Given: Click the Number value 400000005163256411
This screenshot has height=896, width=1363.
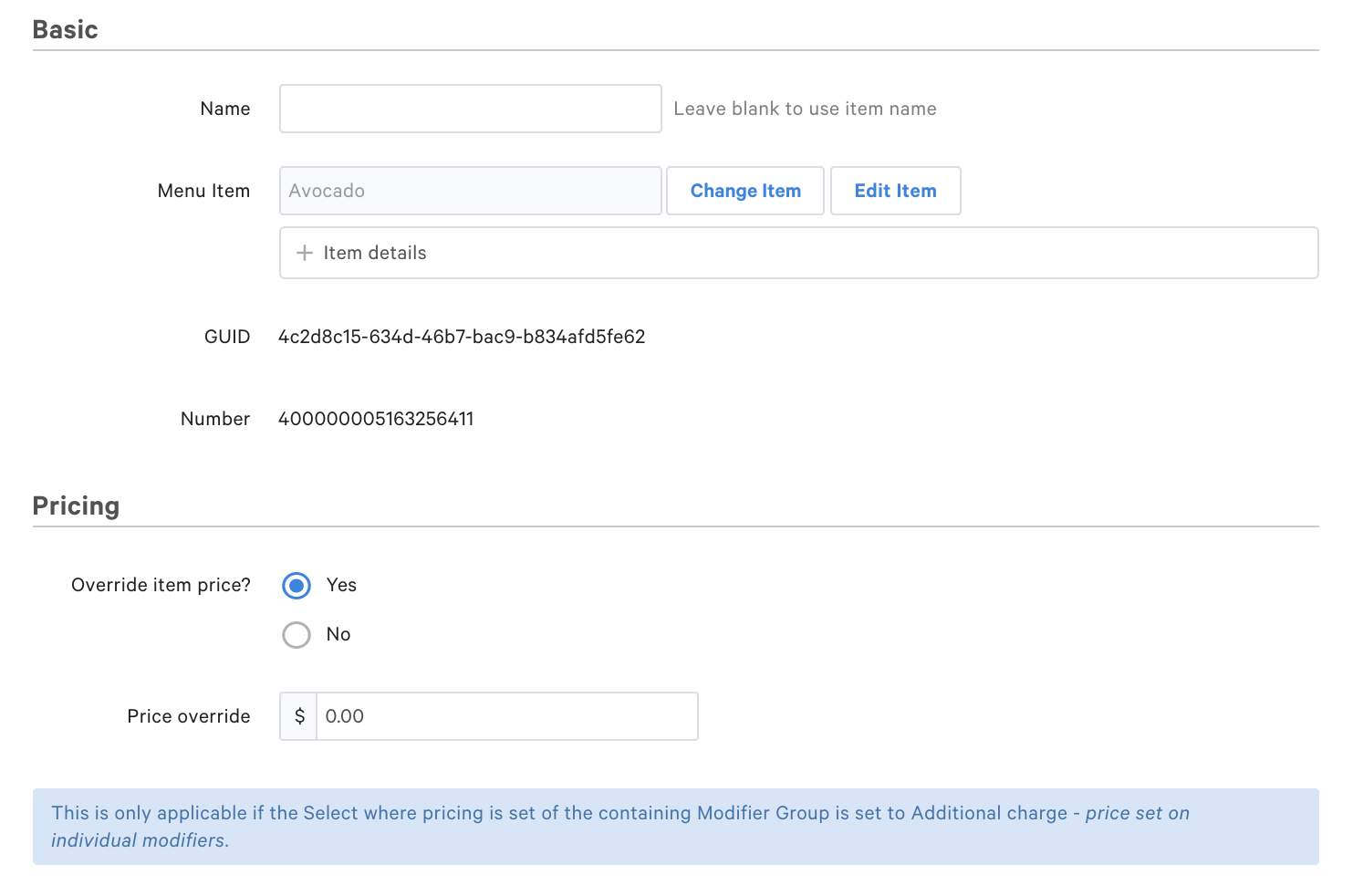Looking at the screenshot, I should (x=376, y=419).
